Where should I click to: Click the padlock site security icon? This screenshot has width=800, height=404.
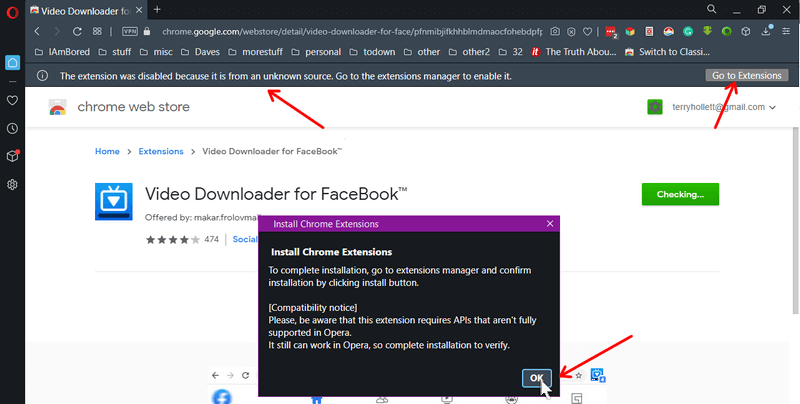pos(147,32)
